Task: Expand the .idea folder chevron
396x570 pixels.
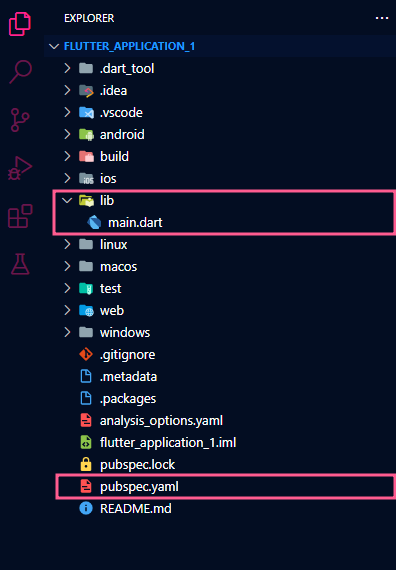Action: pyautogui.click(x=67, y=90)
